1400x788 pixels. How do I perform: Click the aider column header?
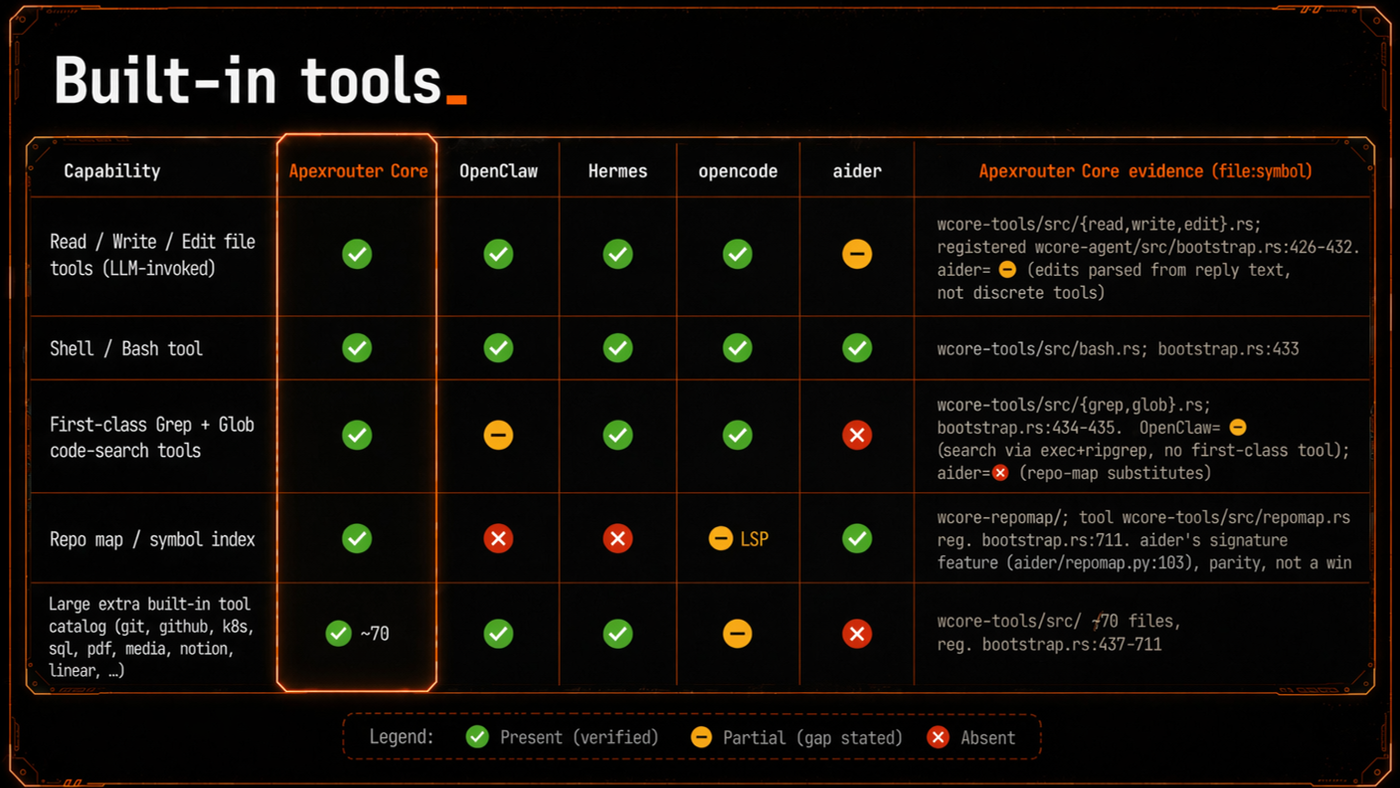pos(857,171)
